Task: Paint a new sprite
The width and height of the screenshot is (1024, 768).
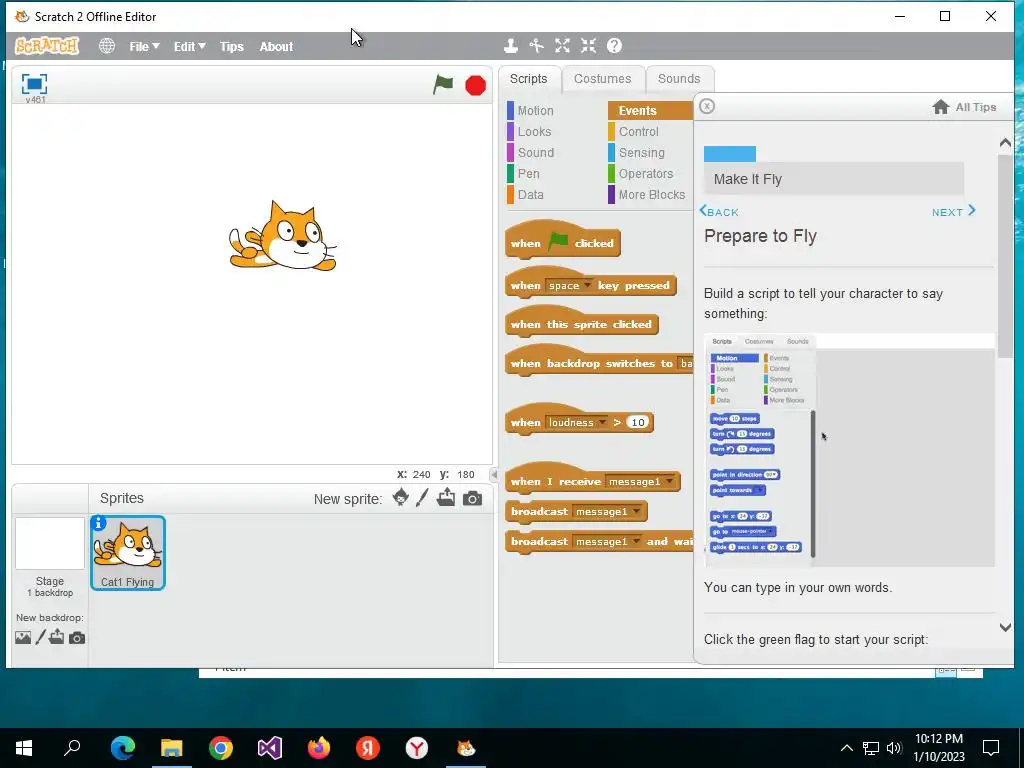Action: [x=422, y=498]
